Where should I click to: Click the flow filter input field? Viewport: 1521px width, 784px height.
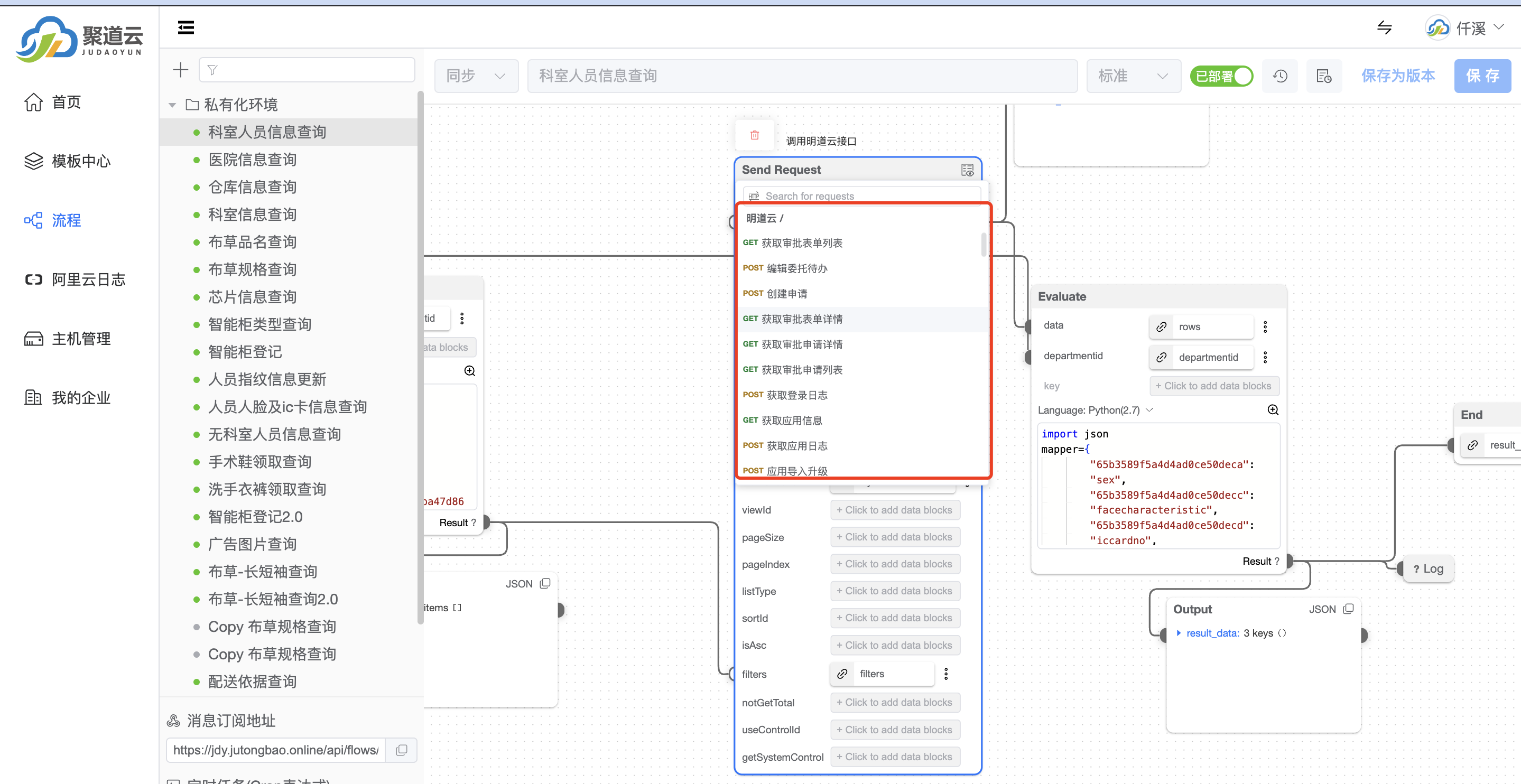[307, 70]
